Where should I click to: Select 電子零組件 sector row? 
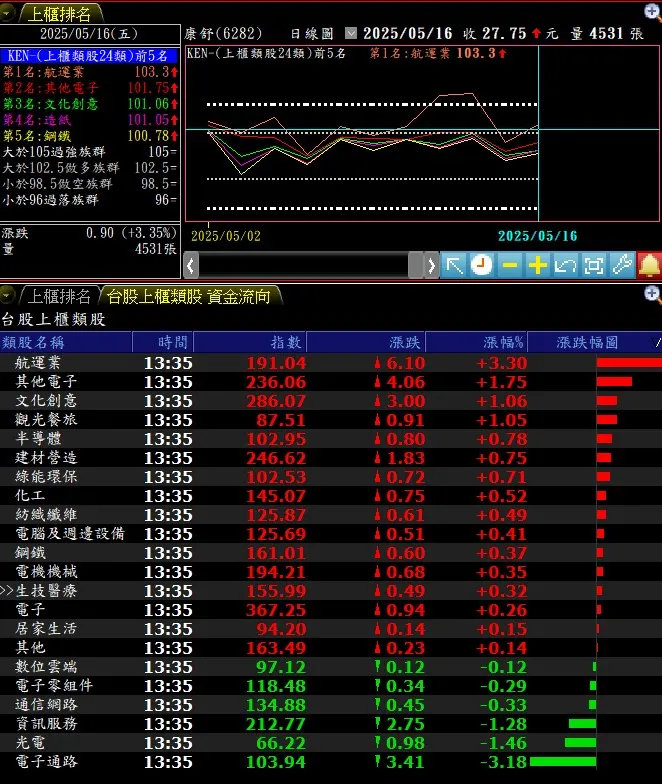tap(331, 686)
